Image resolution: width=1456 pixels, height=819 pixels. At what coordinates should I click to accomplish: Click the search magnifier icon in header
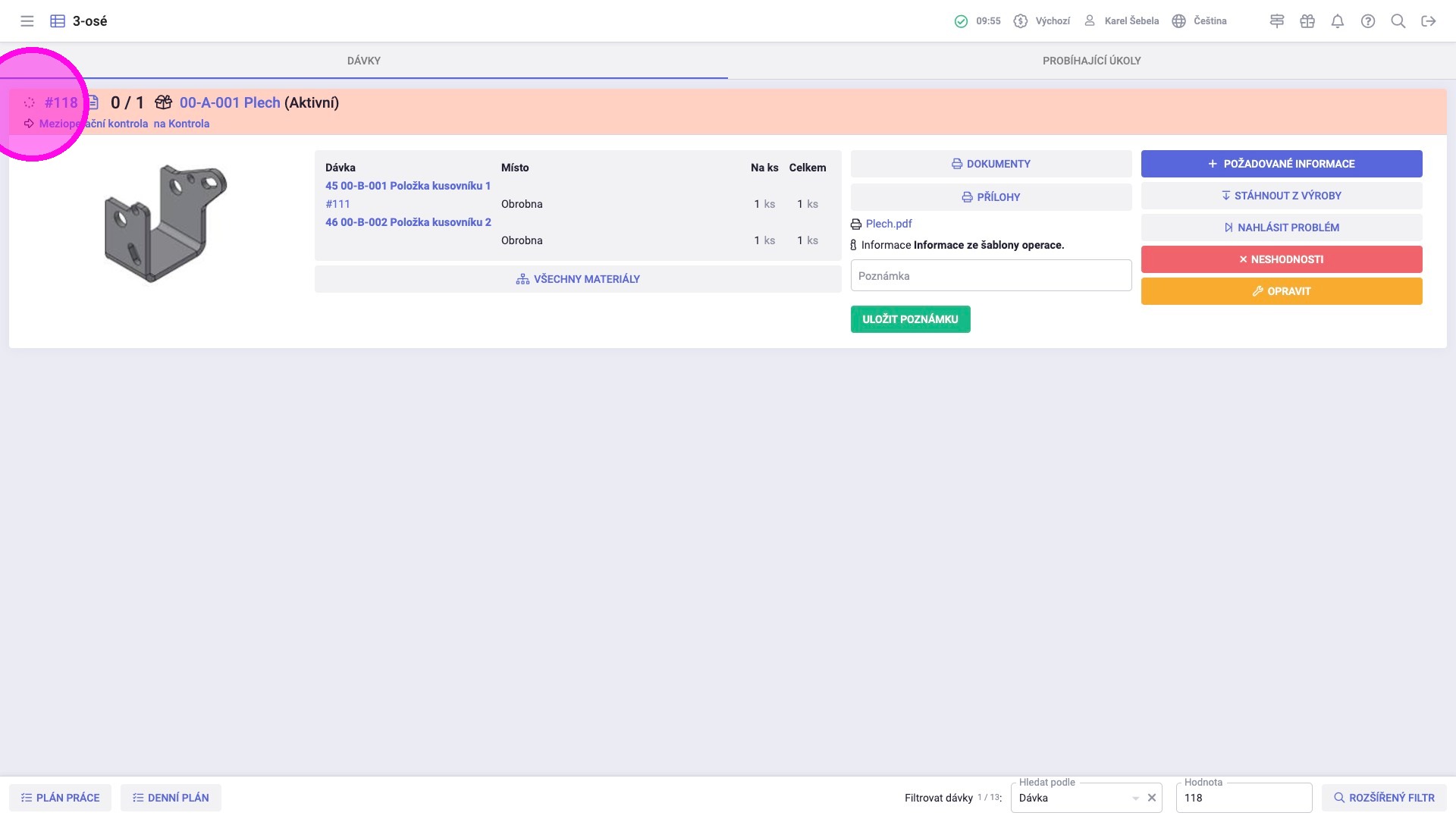click(x=1398, y=21)
